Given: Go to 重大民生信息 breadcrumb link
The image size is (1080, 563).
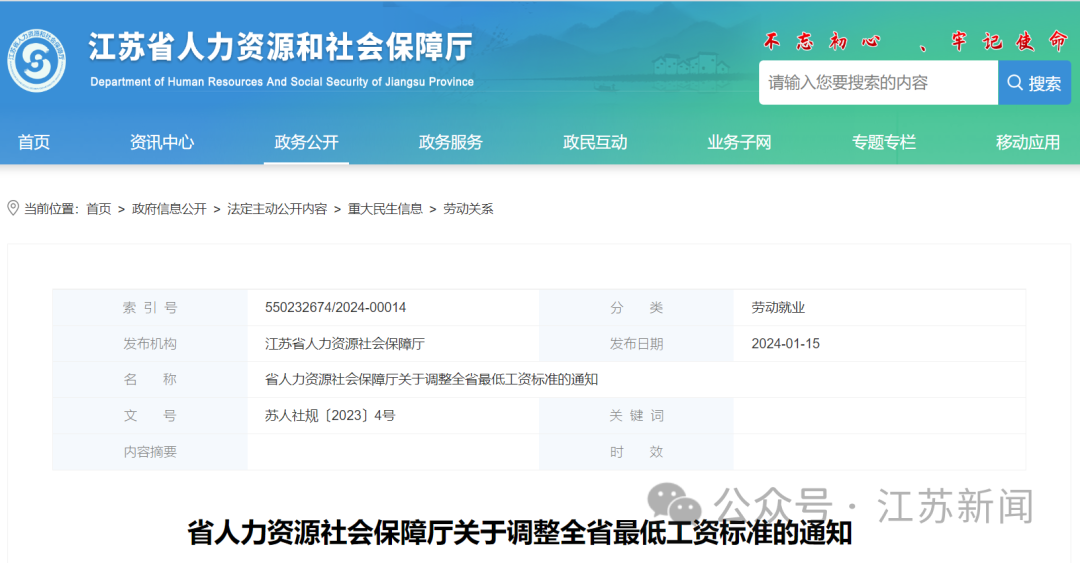Looking at the screenshot, I should pos(385,209).
